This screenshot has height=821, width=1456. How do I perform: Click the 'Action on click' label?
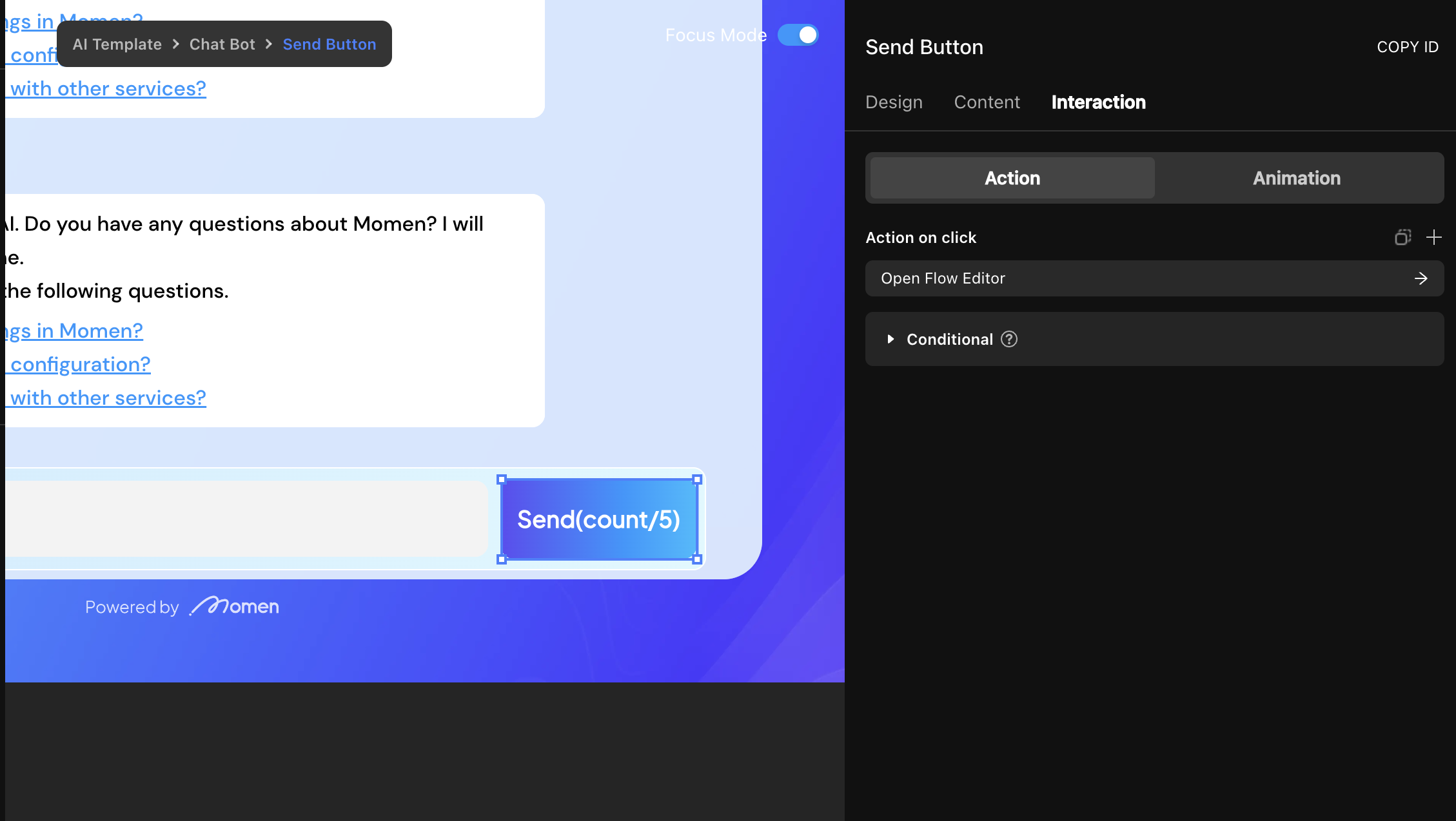click(x=921, y=238)
